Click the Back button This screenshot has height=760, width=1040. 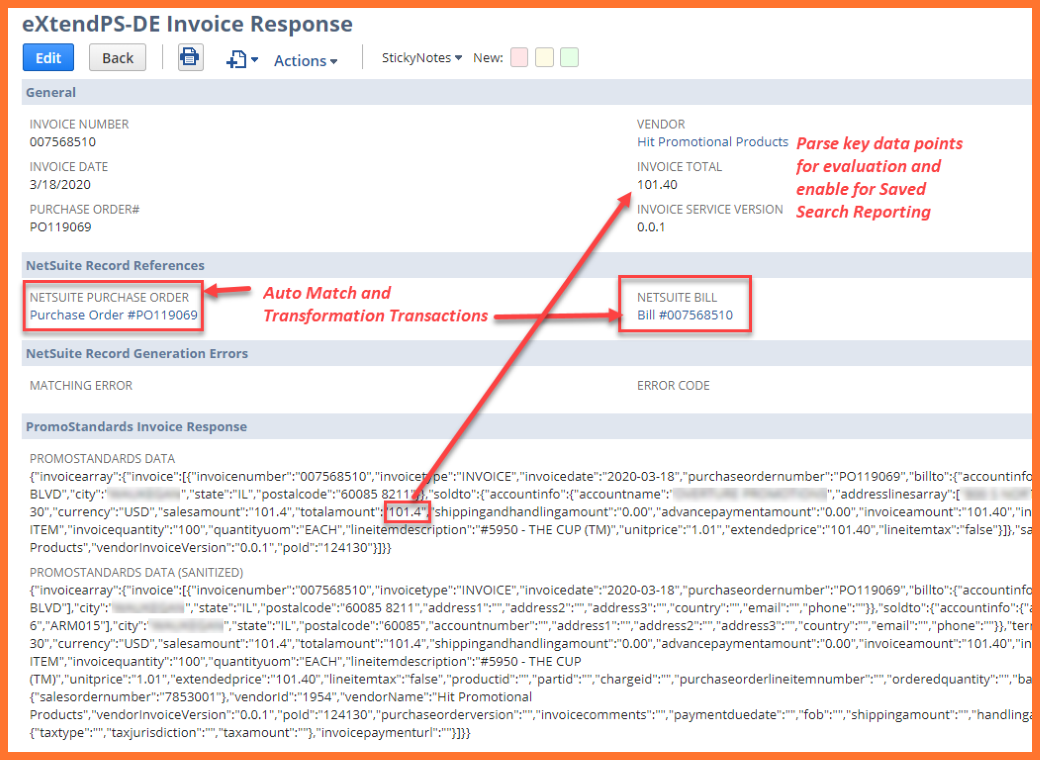(x=117, y=58)
